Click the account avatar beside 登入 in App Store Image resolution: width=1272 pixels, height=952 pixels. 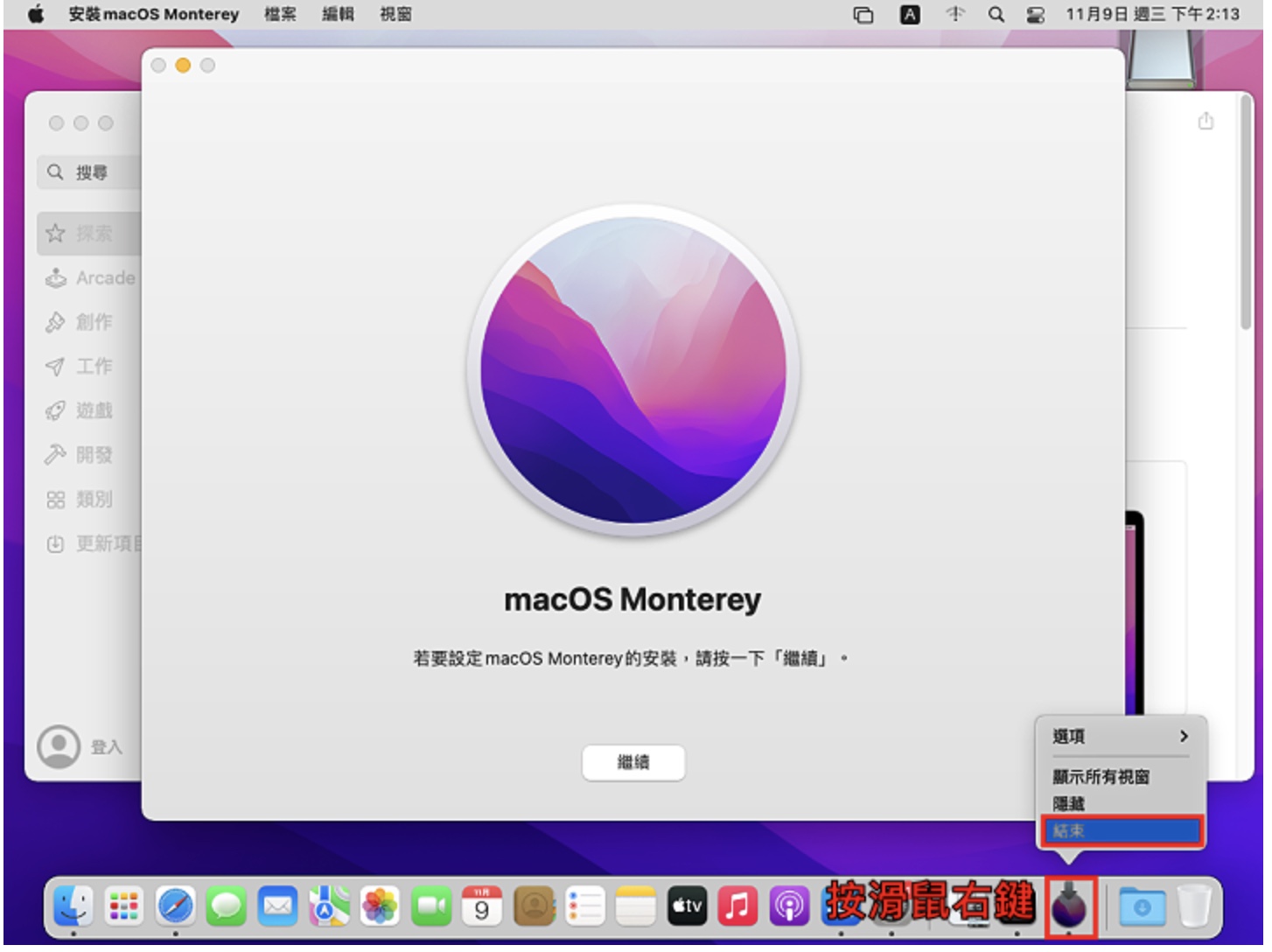tap(59, 746)
